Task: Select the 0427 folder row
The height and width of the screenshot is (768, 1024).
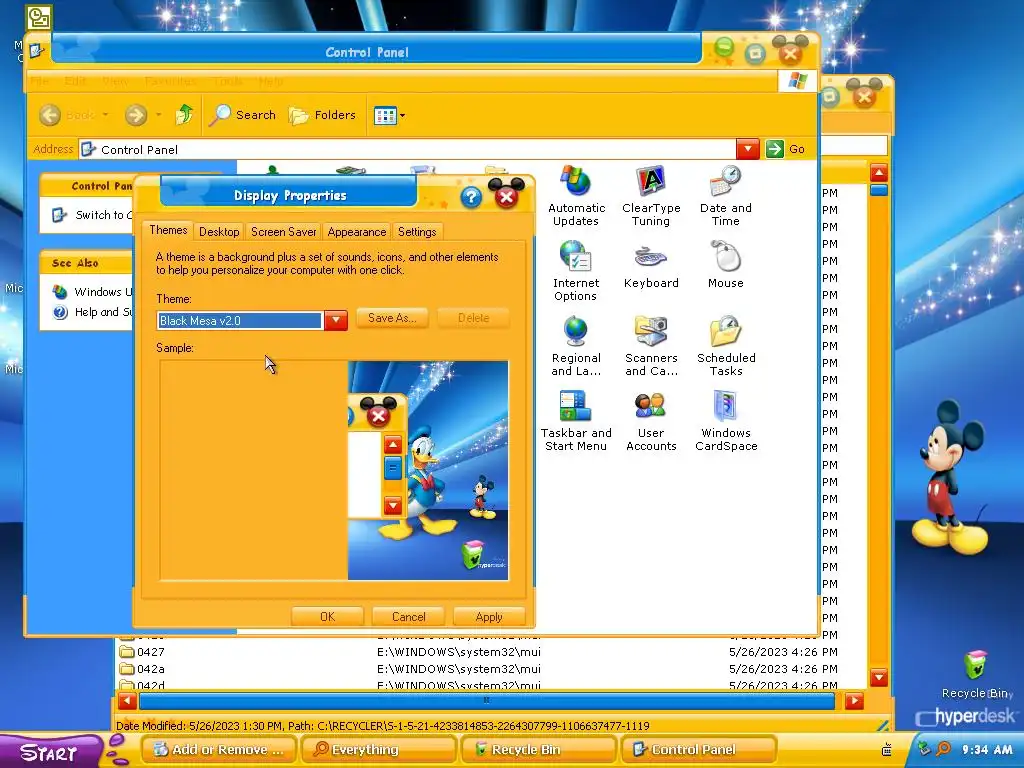Action: click(478, 652)
